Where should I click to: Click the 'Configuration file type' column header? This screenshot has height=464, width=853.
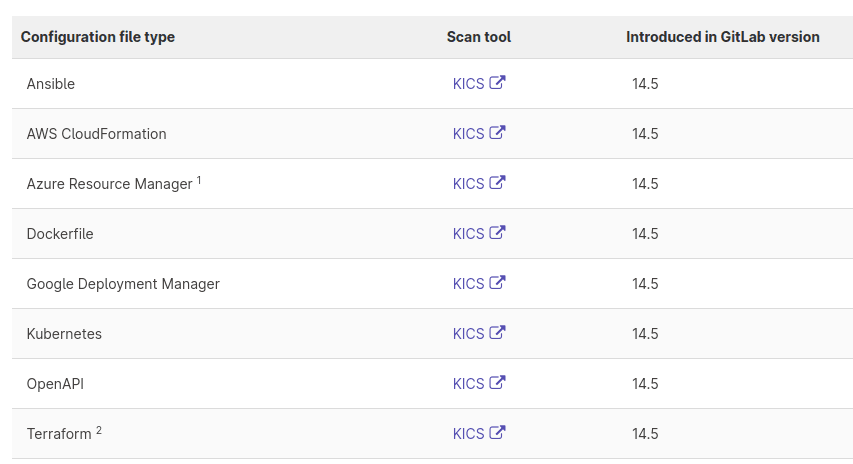pos(98,37)
